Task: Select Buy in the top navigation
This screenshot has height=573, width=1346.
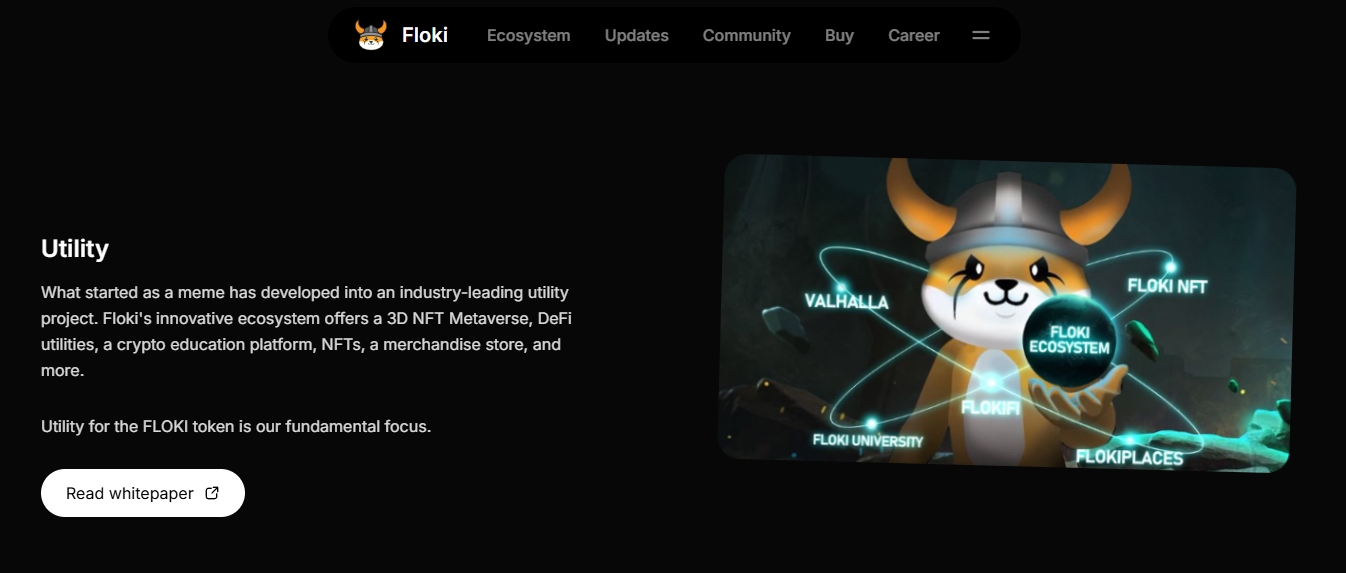Action: 839,35
